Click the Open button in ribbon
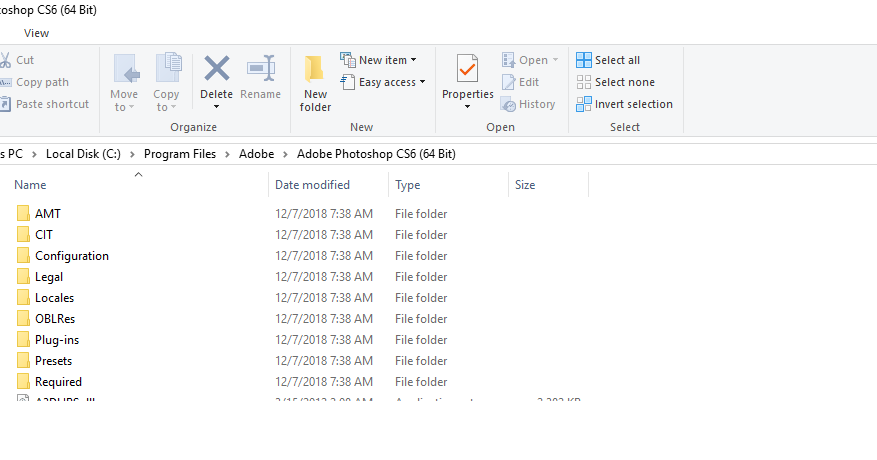Screen dimensions: 877x460 (525, 60)
